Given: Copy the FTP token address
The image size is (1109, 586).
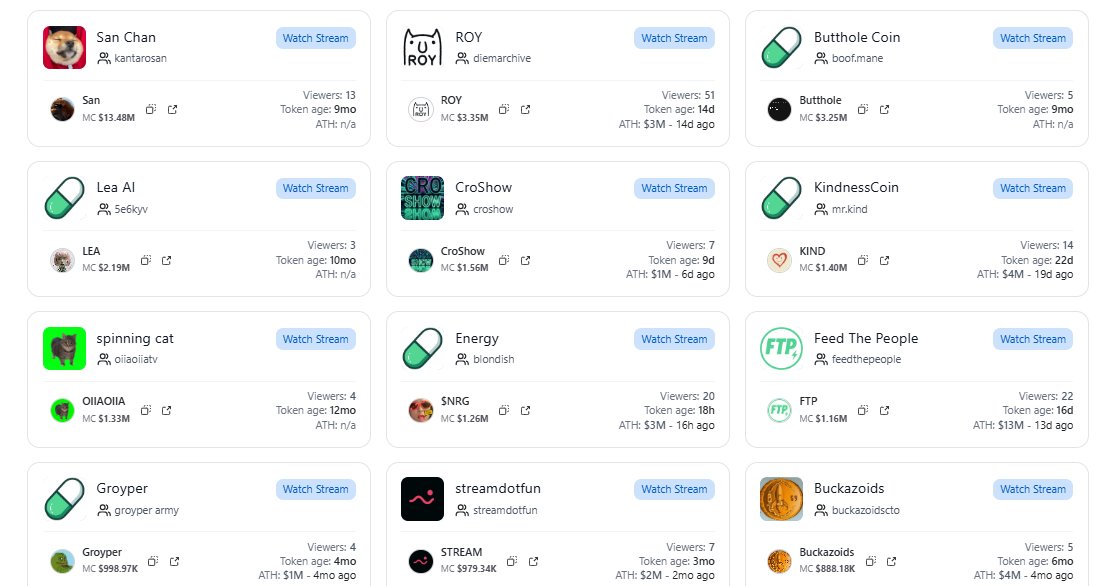Looking at the screenshot, I should click(x=862, y=410).
